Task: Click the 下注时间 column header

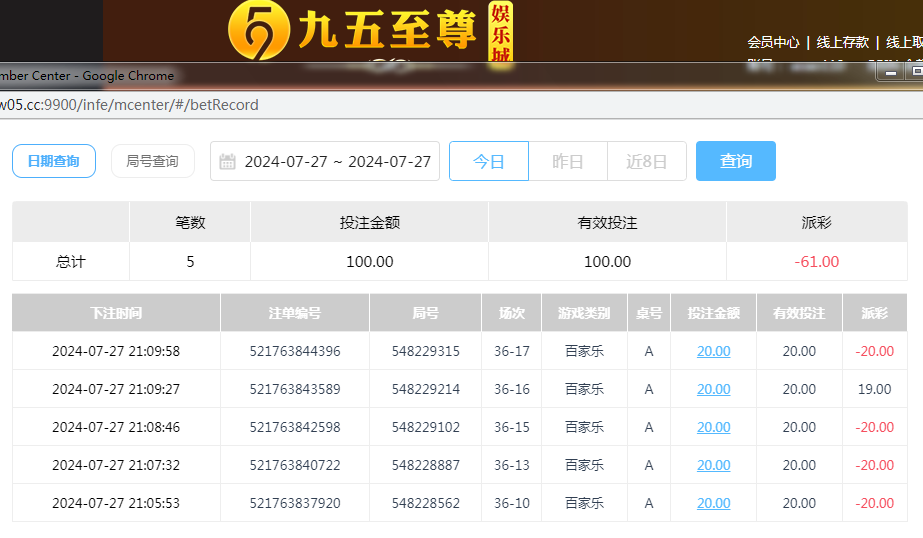Action: (116, 313)
